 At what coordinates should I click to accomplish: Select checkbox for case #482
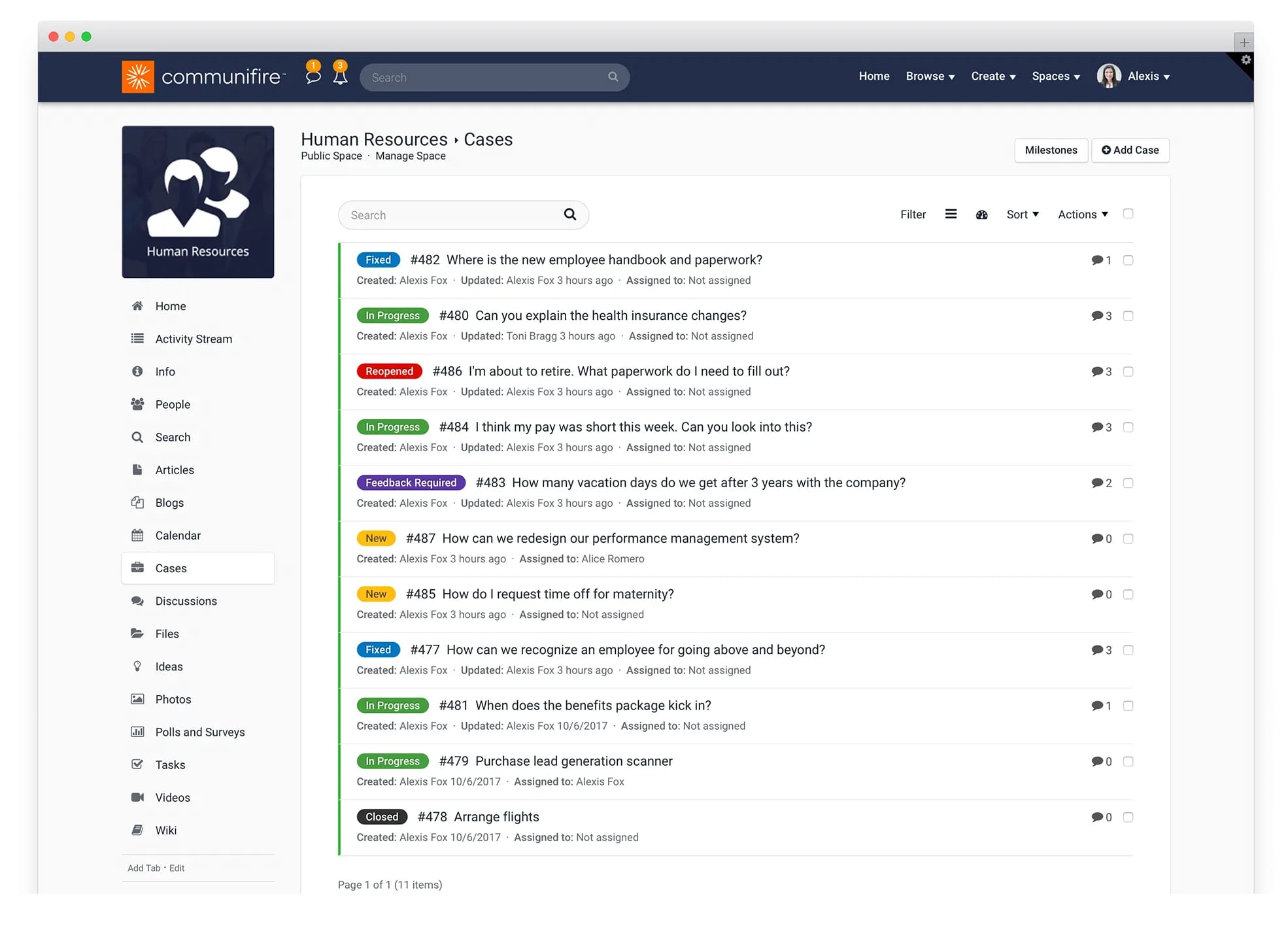[1128, 260]
